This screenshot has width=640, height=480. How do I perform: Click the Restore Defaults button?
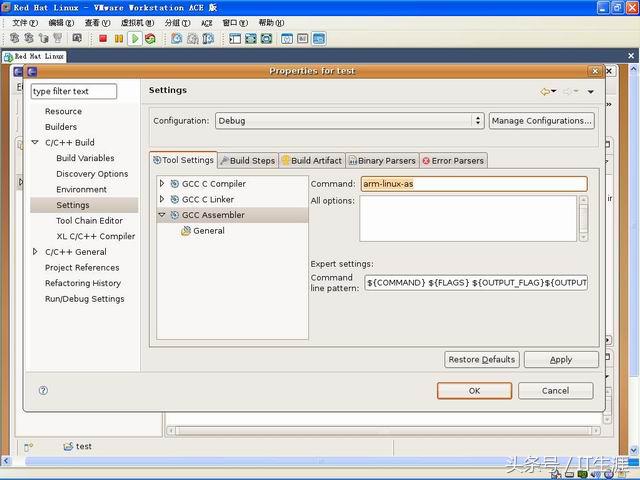click(482, 360)
